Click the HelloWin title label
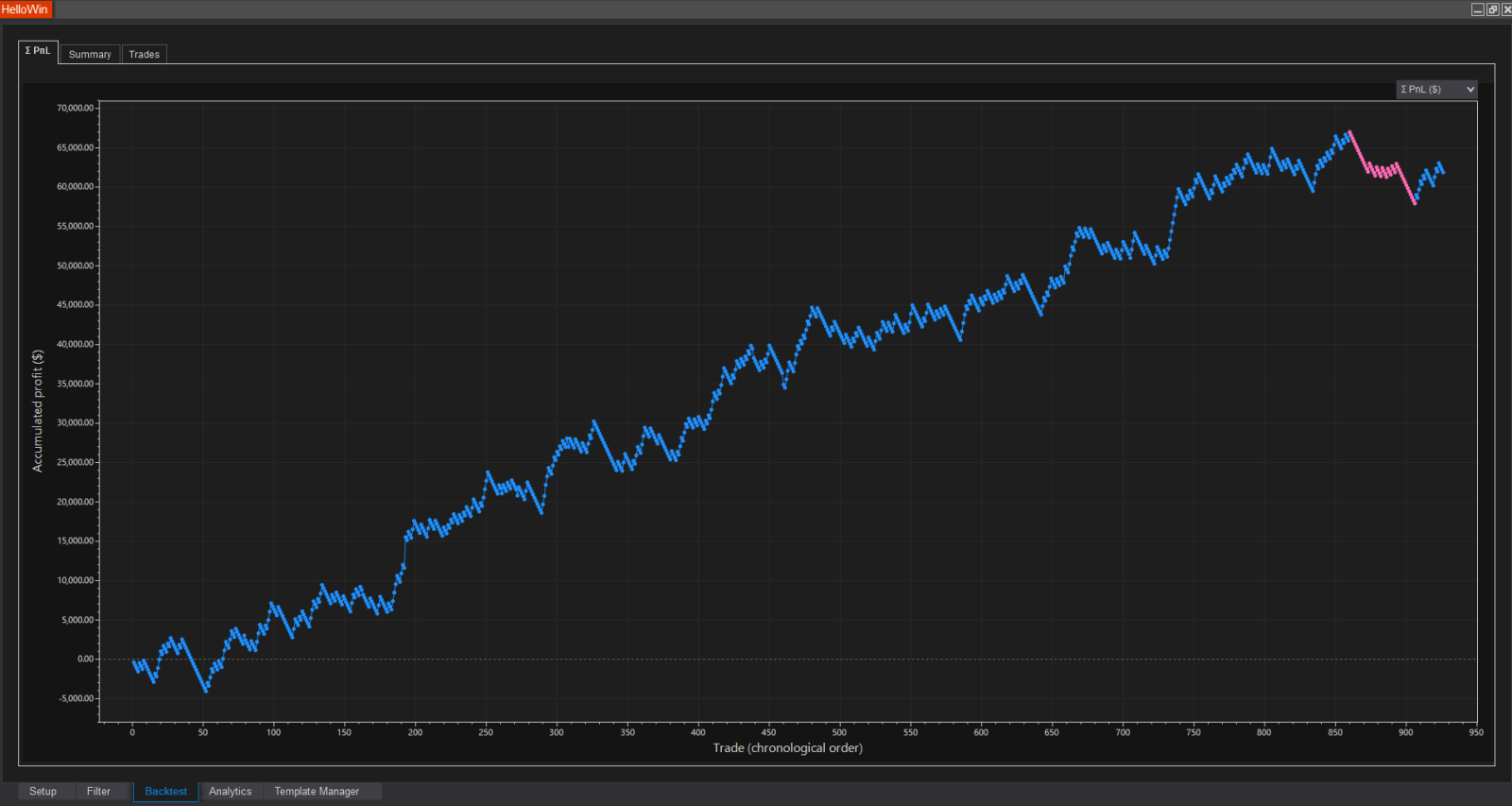The image size is (1512, 806). tap(25, 9)
